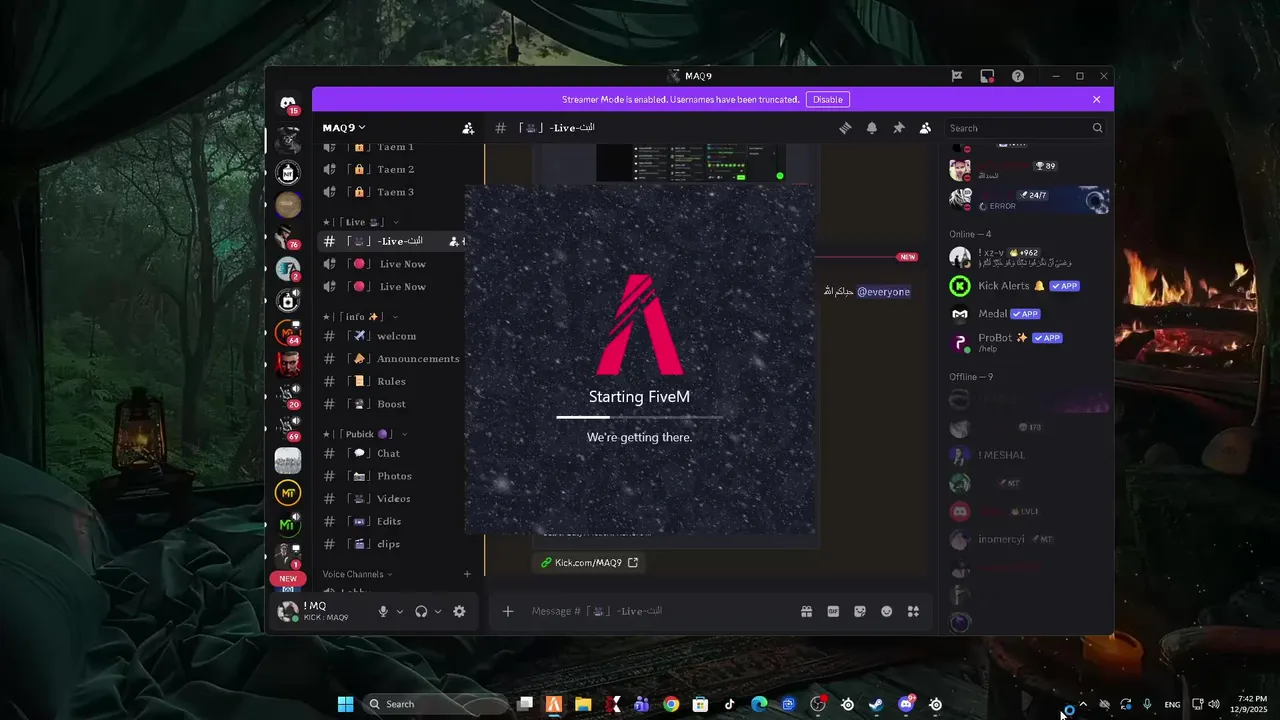Open the MAQ9 server dropdown menu
Viewport: 1280px width, 720px height.
344,128
